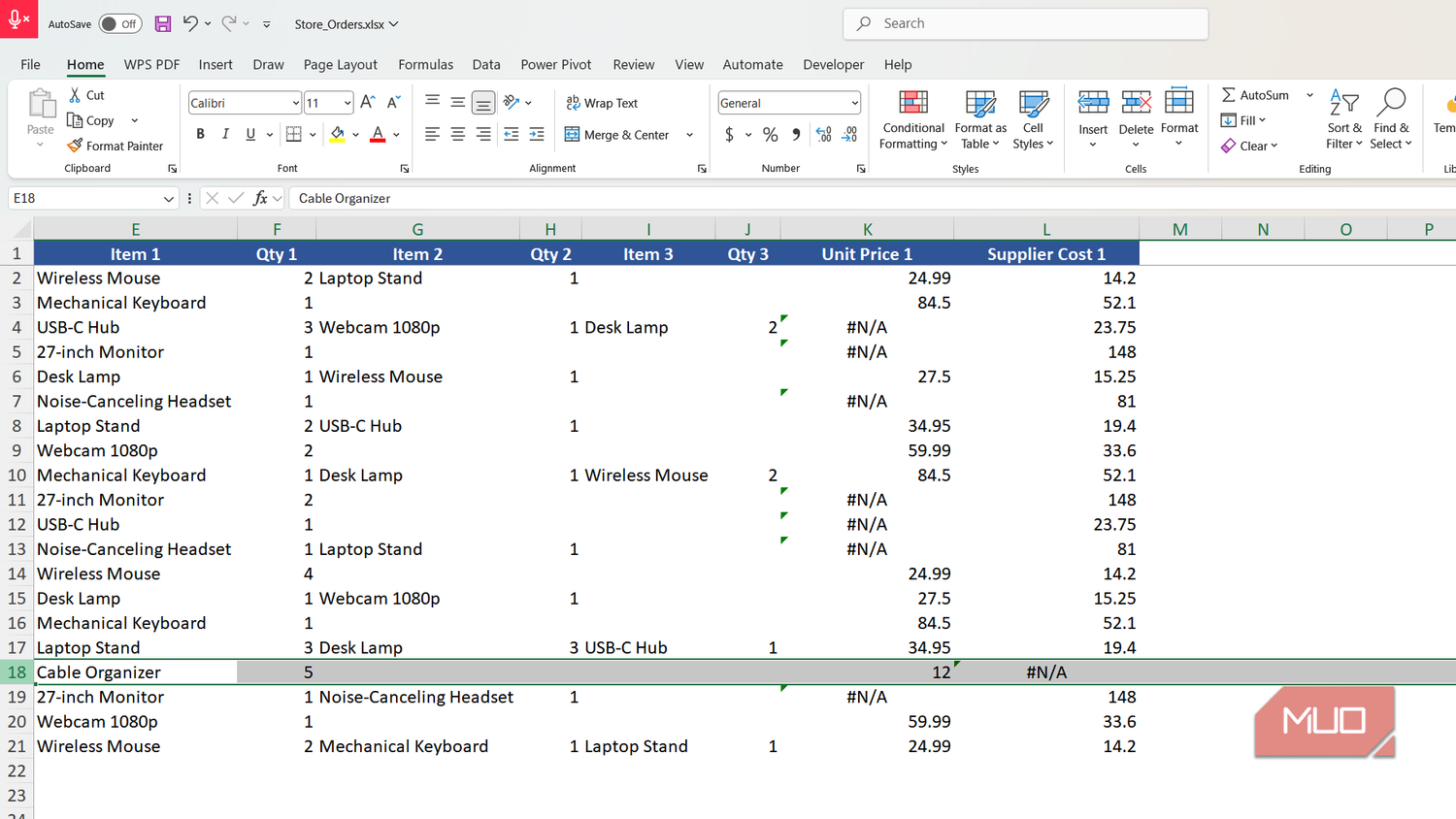The width and height of the screenshot is (1456, 819).
Task: Open the cell Format menu
Action: tap(1179, 117)
